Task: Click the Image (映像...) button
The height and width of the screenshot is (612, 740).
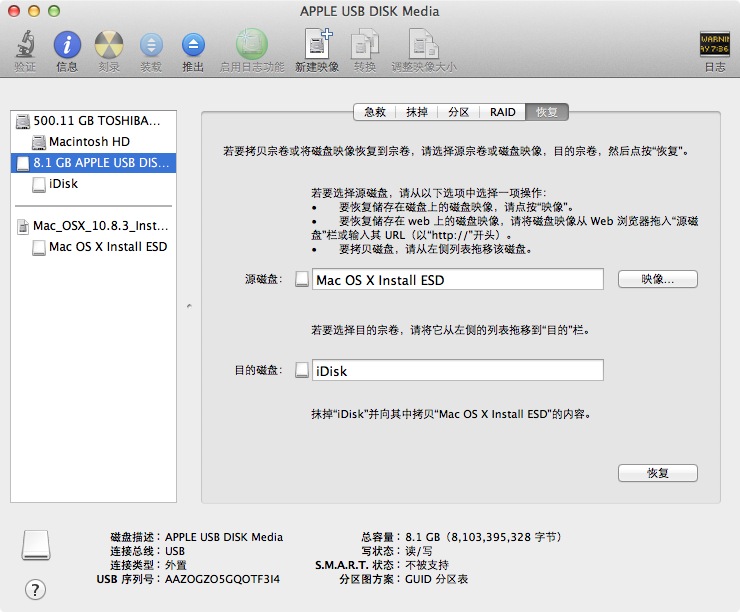Action: [657, 279]
